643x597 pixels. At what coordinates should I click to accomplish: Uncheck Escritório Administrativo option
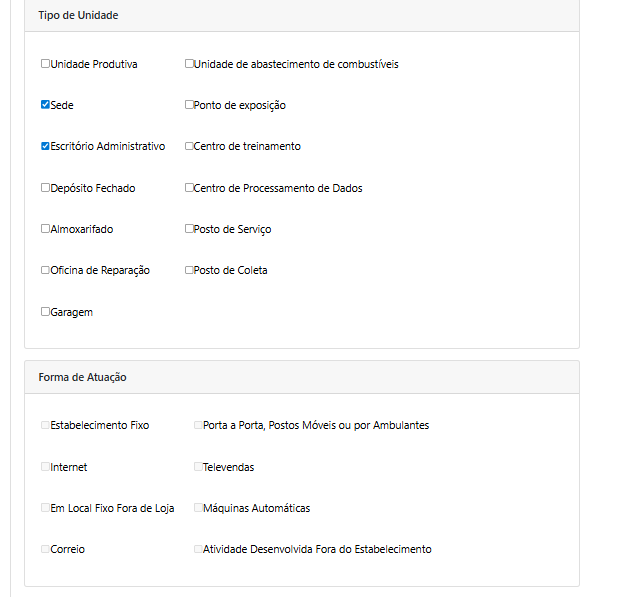[45, 146]
